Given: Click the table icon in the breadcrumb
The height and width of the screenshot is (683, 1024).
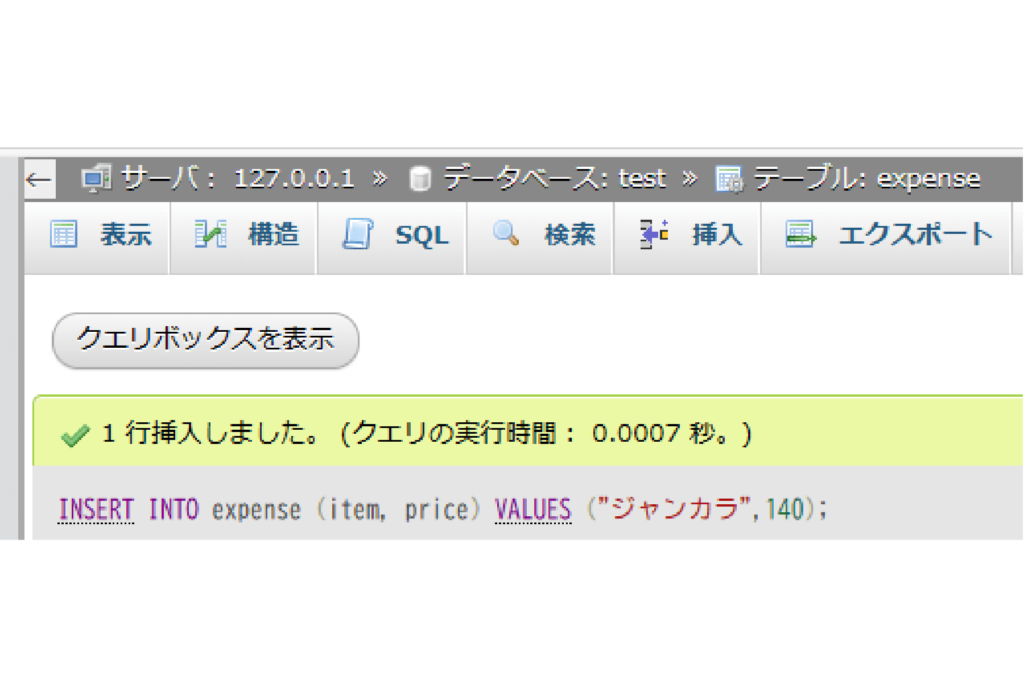Looking at the screenshot, I should (x=730, y=180).
